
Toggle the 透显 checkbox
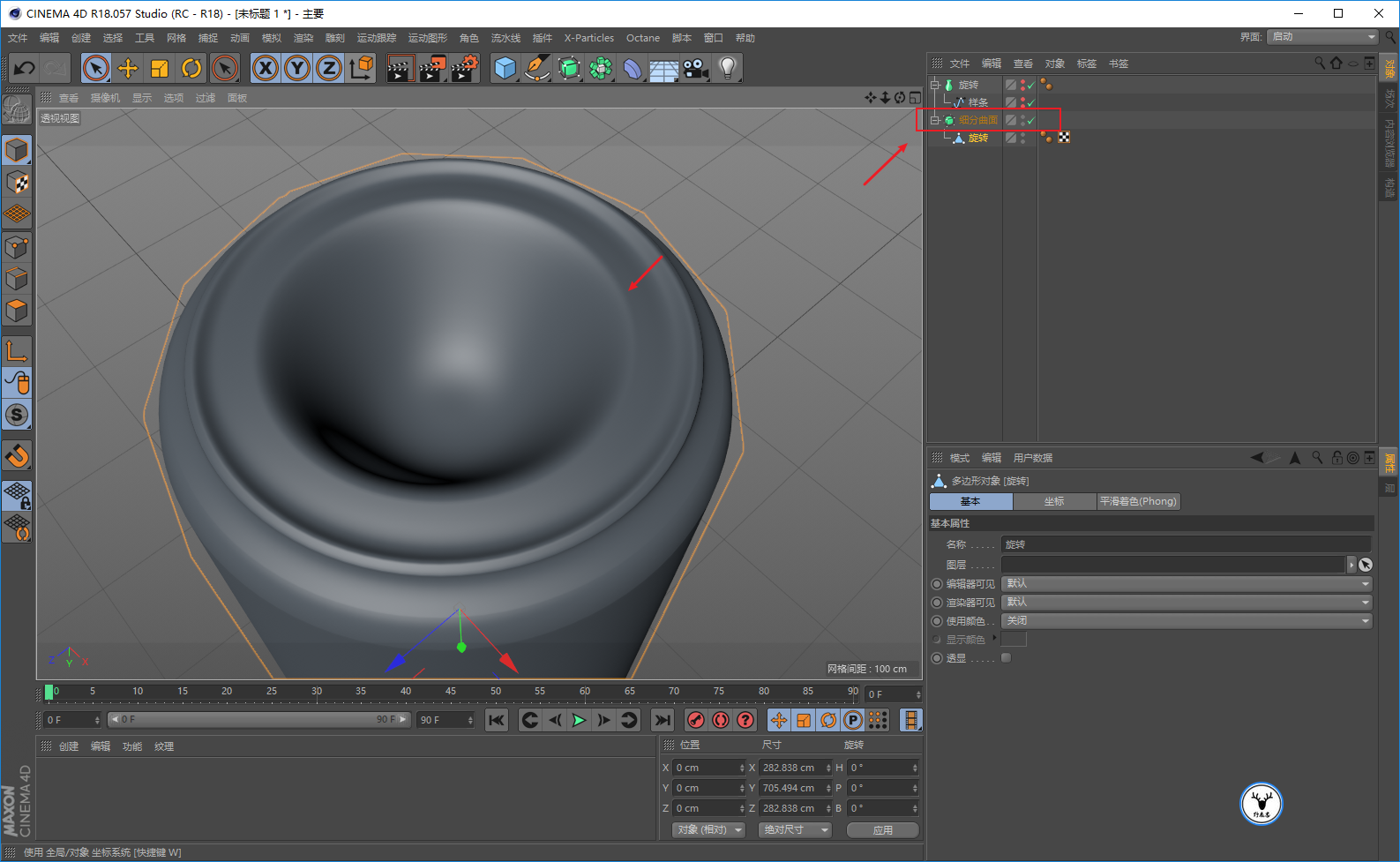pyautogui.click(x=1006, y=658)
